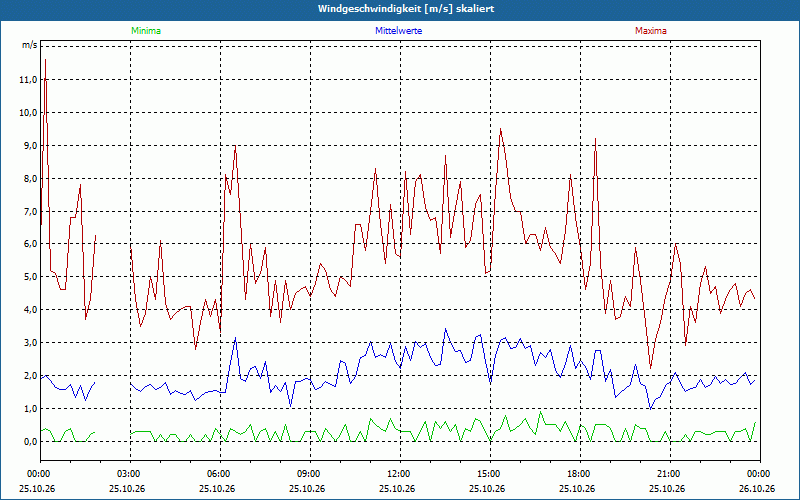Click the green Minima legend label
The image size is (800, 500).
(146, 31)
